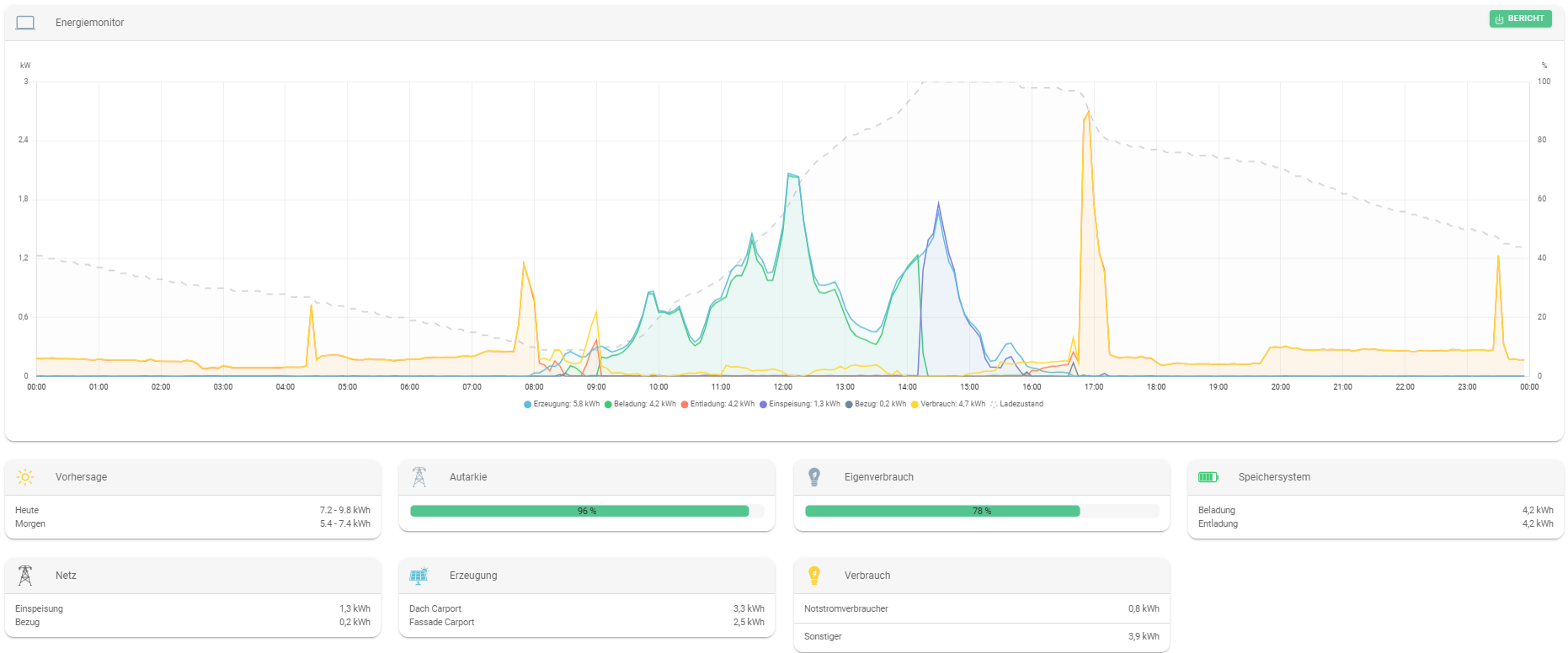1568x653 pixels.
Task: Click the battery icon beside Speichersystem
Action: 1208,477
